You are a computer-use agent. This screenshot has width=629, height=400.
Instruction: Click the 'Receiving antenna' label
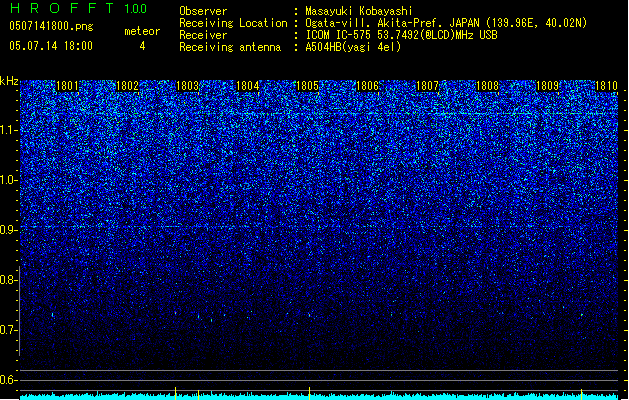coord(230,47)
